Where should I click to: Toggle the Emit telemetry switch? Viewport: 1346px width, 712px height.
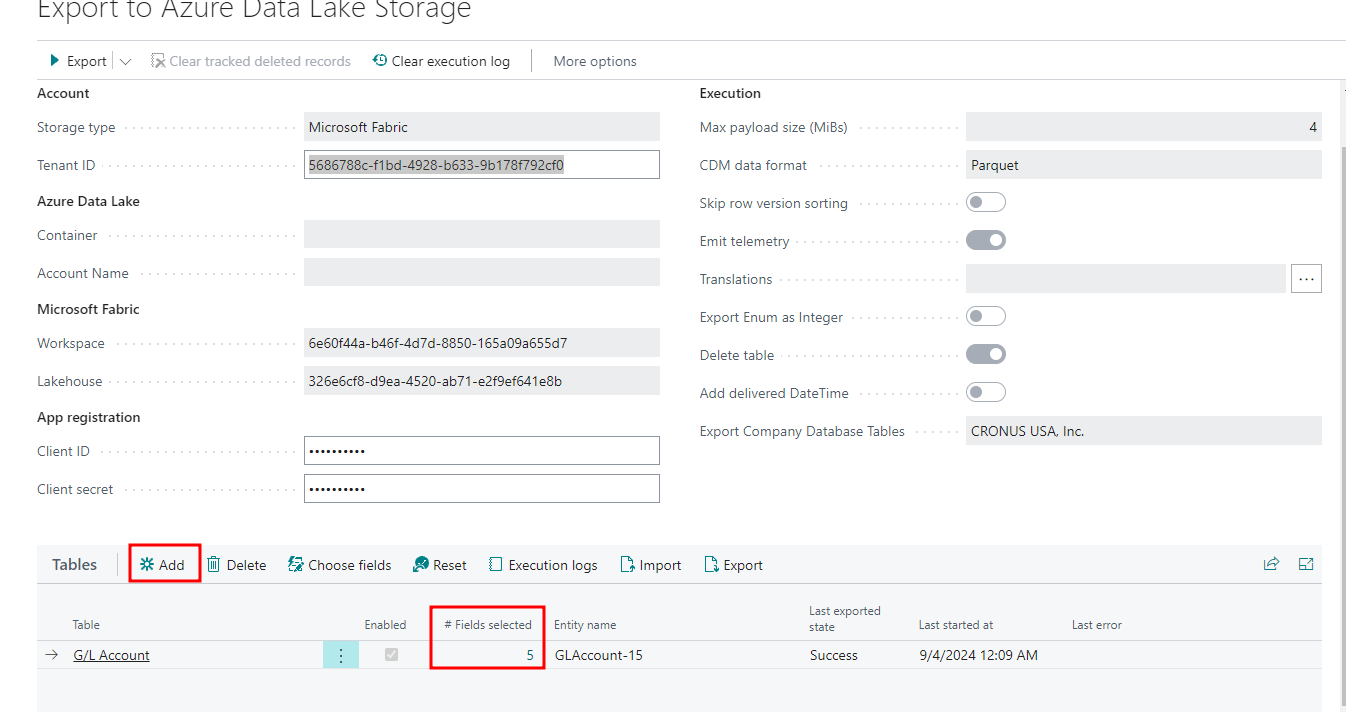pos(986,241)
